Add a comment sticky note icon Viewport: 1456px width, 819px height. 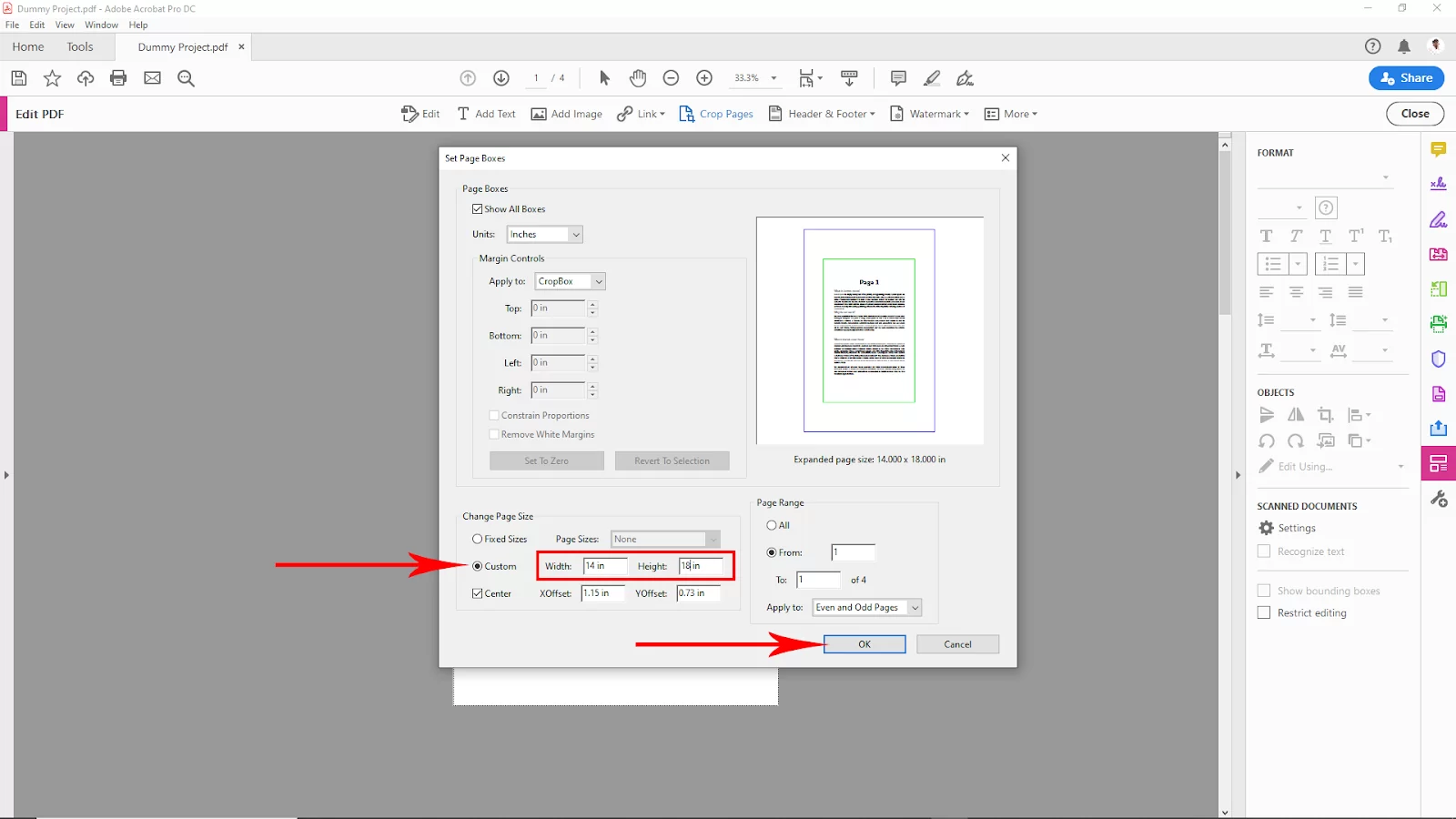898,78
